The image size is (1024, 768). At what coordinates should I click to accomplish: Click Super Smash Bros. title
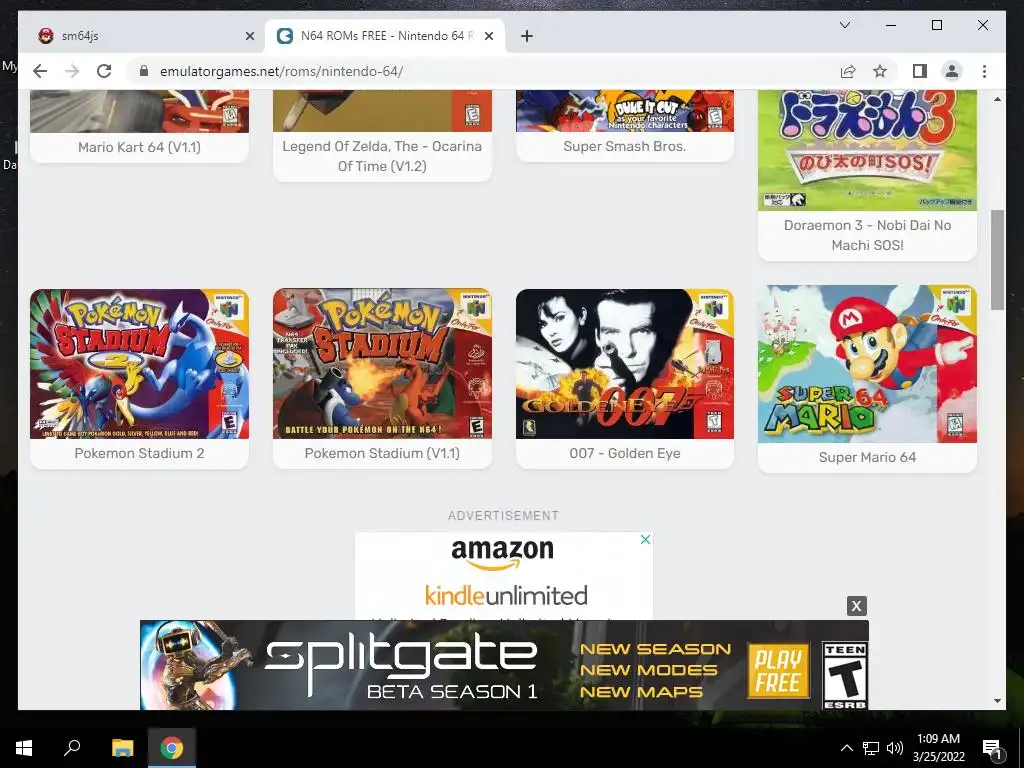[x=625, y=146]
